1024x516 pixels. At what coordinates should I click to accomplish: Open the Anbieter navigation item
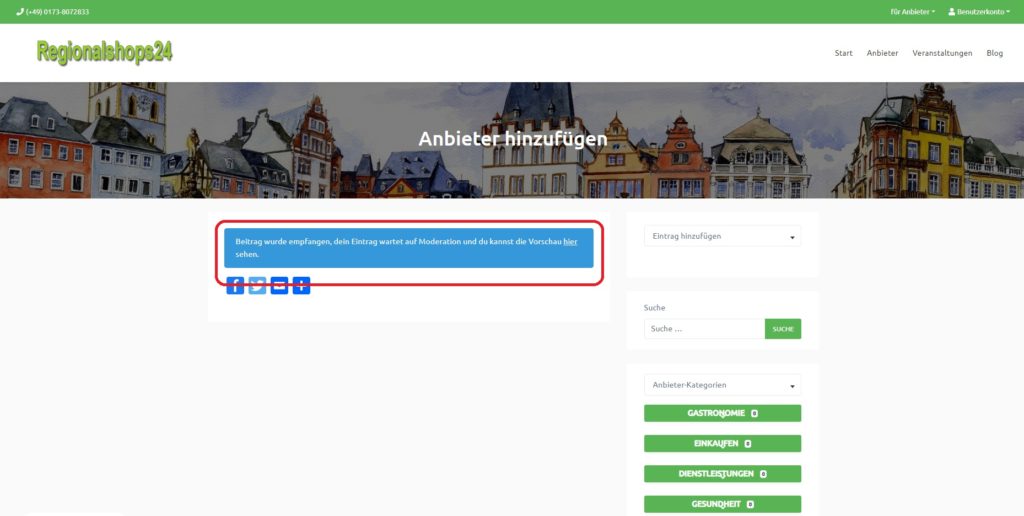pyautogui.click(x=882, y=53)
